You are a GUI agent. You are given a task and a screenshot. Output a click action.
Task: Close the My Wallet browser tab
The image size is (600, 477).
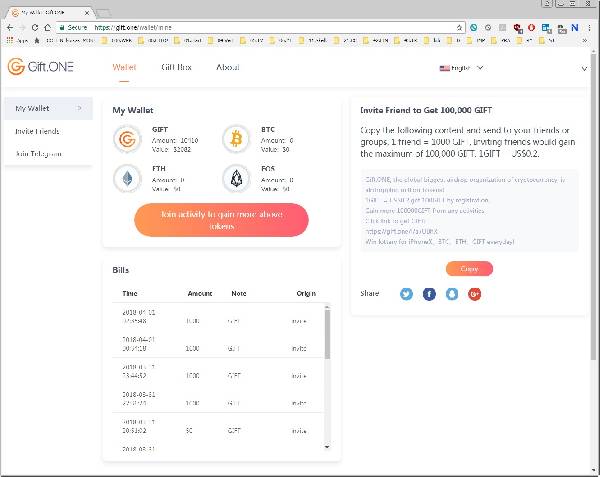[87, 13]
